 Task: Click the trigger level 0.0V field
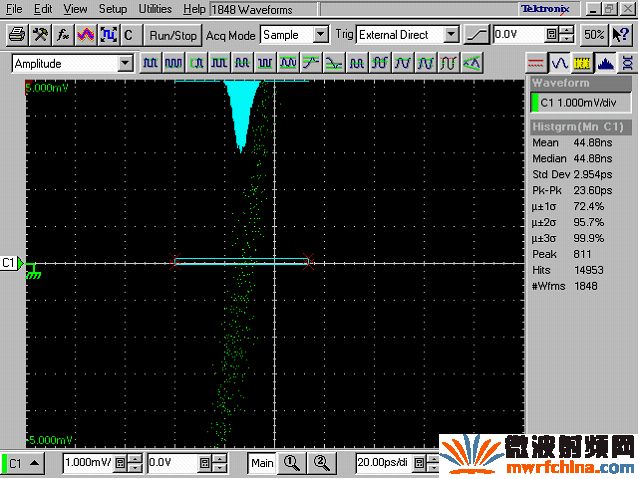518,35
